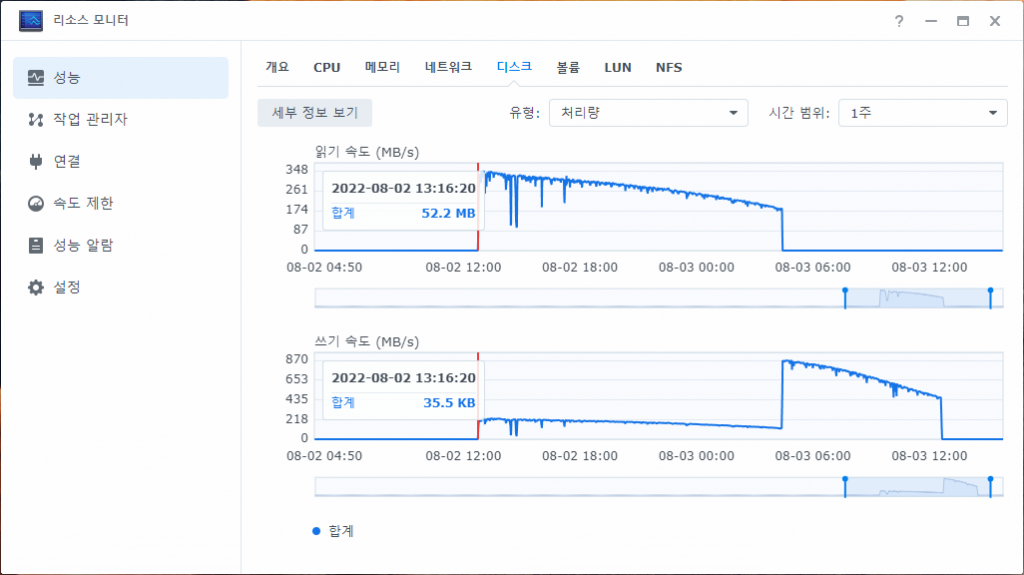
Task: Click the 52.2 MB read tooltip value
Action: point(448,213)
